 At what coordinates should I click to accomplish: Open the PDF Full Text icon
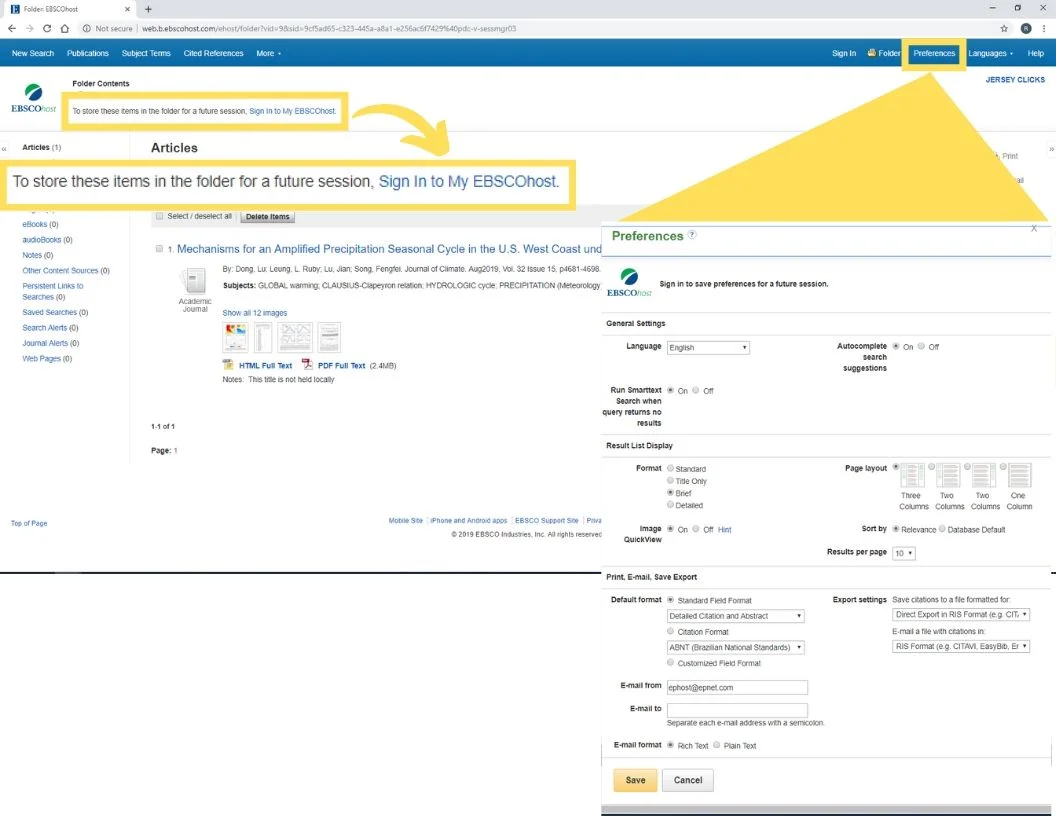tap(307, 364)
